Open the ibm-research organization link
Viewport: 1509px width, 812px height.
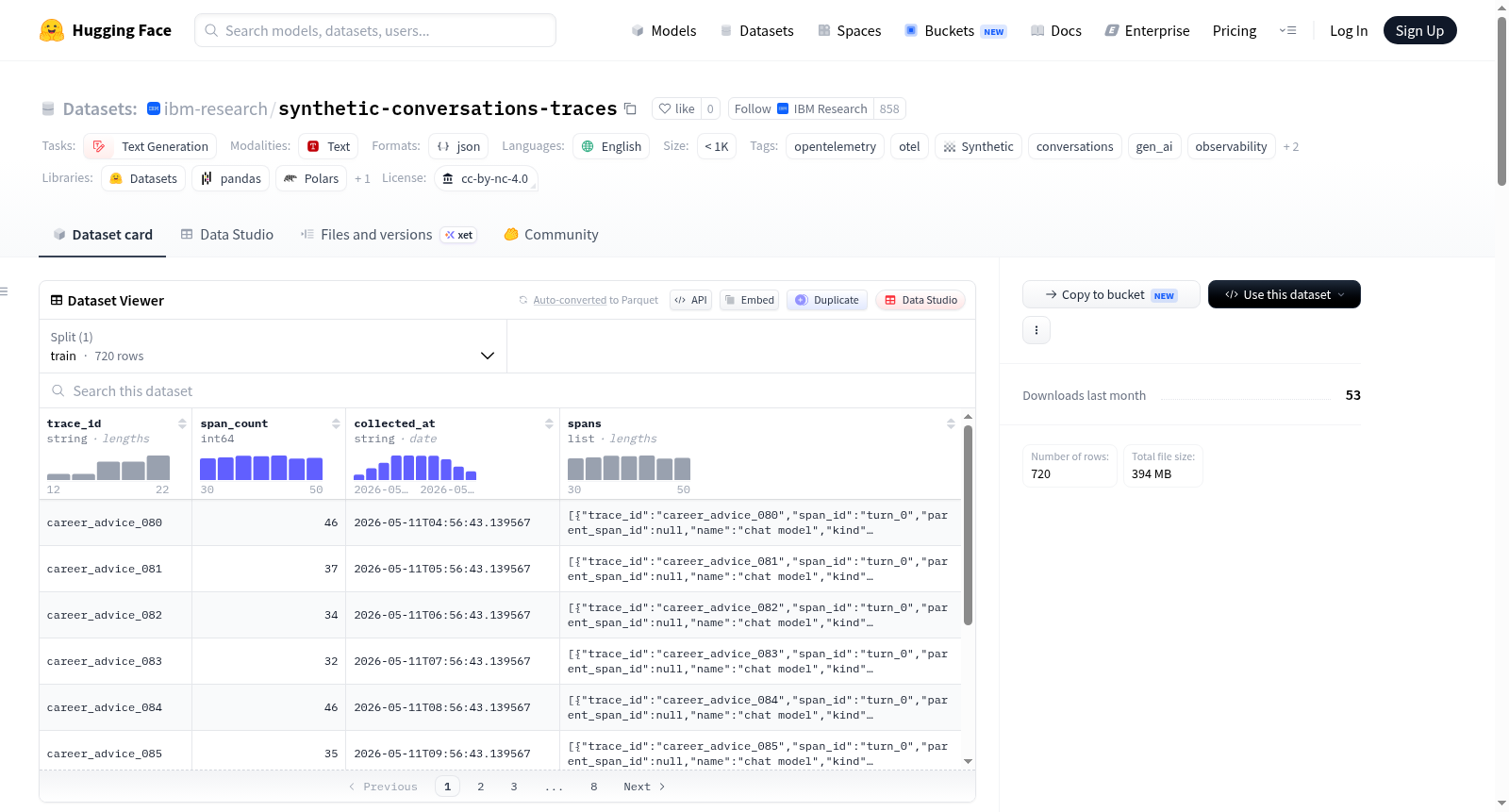point(215,108)
